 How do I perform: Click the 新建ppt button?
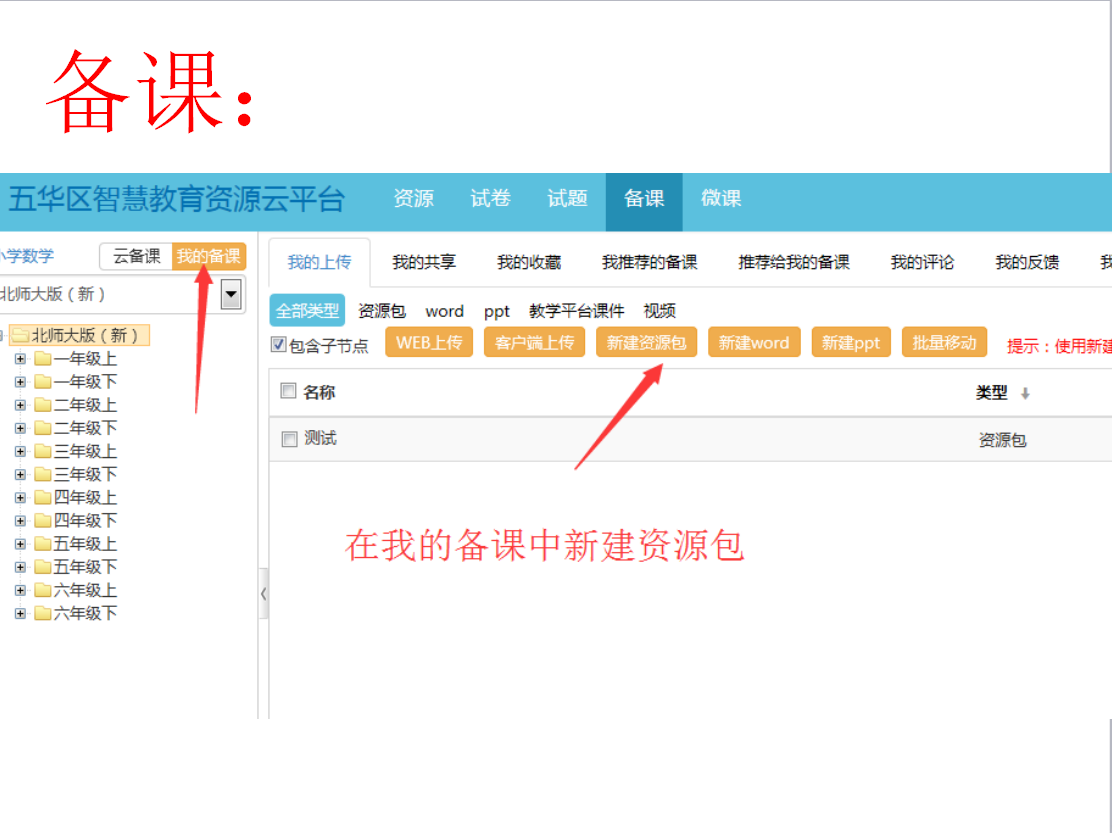[850, 342]
